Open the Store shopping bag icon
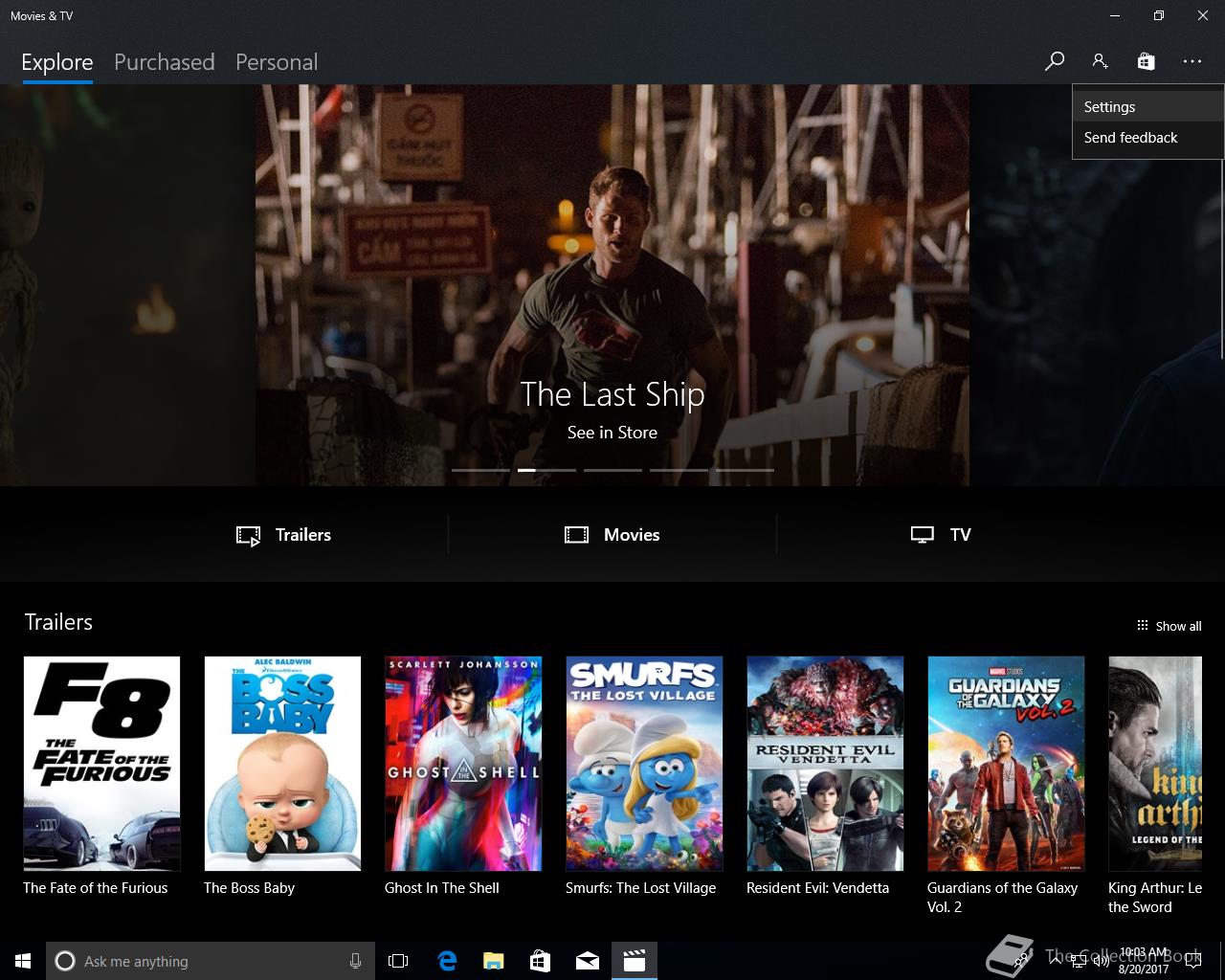This screenshot has height=980, width=1225. pyautogui.click(x=1146, y=61)
